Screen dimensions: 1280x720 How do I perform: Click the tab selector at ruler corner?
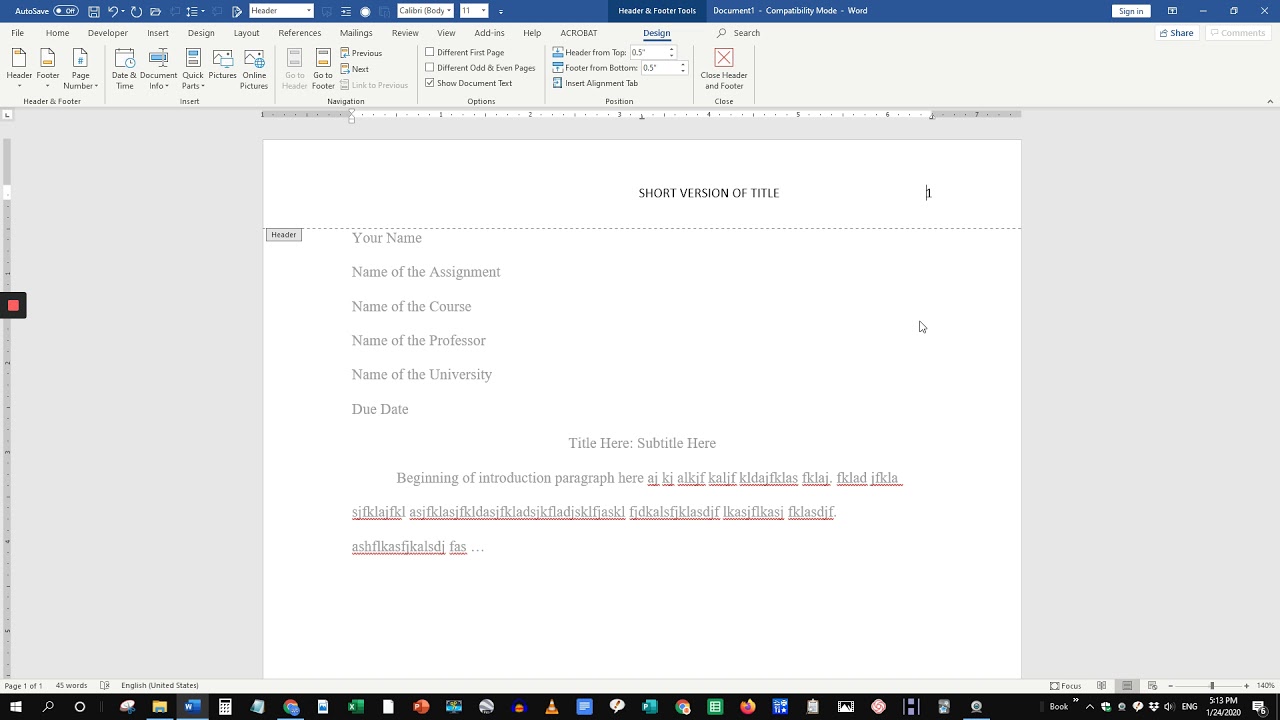pyautogui.click(x=7, y=115)
